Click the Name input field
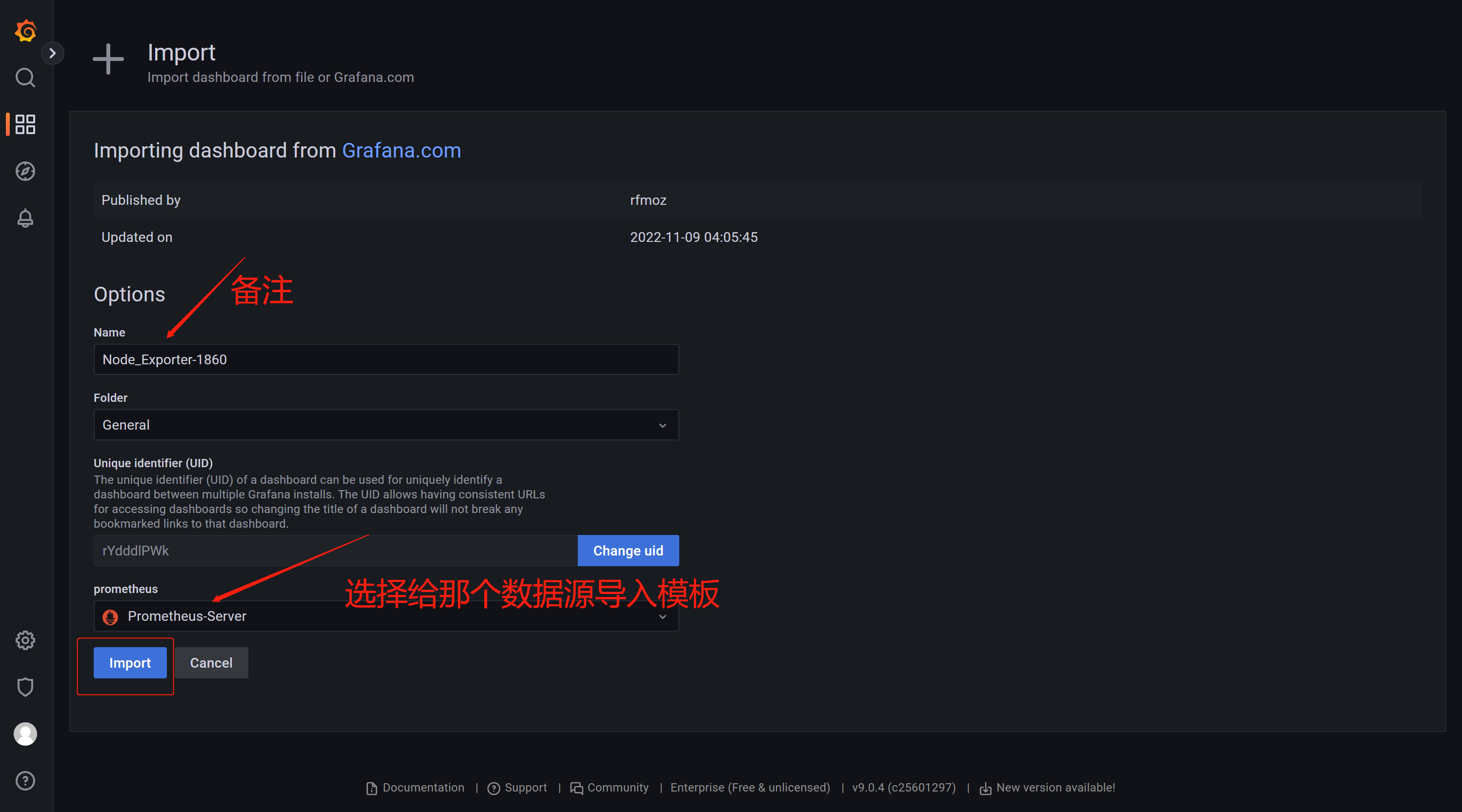 [x=386, y=359]
